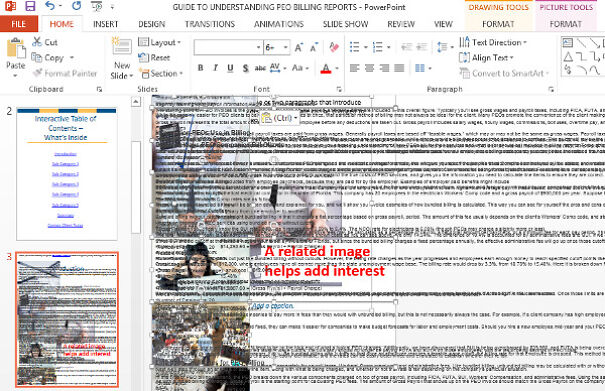Image resolution: width=605 pixels, height=391 pixels.
Task: Open the Paste options dropdown arrow
Action: click(15, 76)
